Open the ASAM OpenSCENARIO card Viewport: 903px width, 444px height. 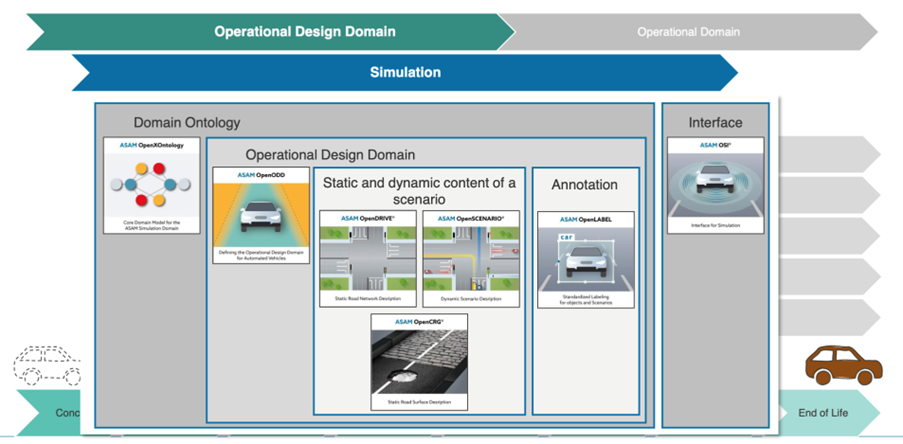[471, 259]
